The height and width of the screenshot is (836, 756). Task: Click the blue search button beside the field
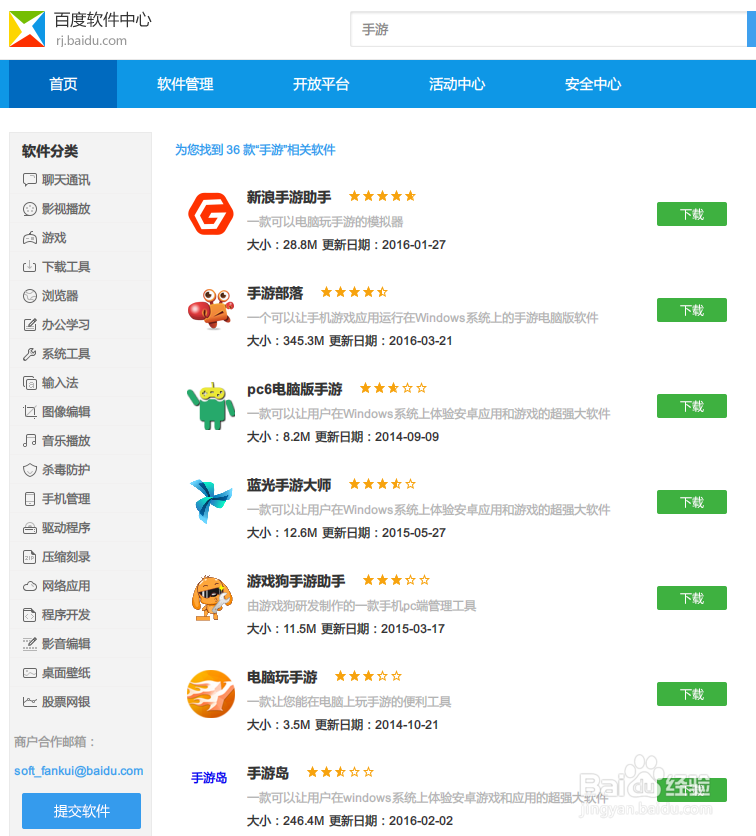point(751,29)
